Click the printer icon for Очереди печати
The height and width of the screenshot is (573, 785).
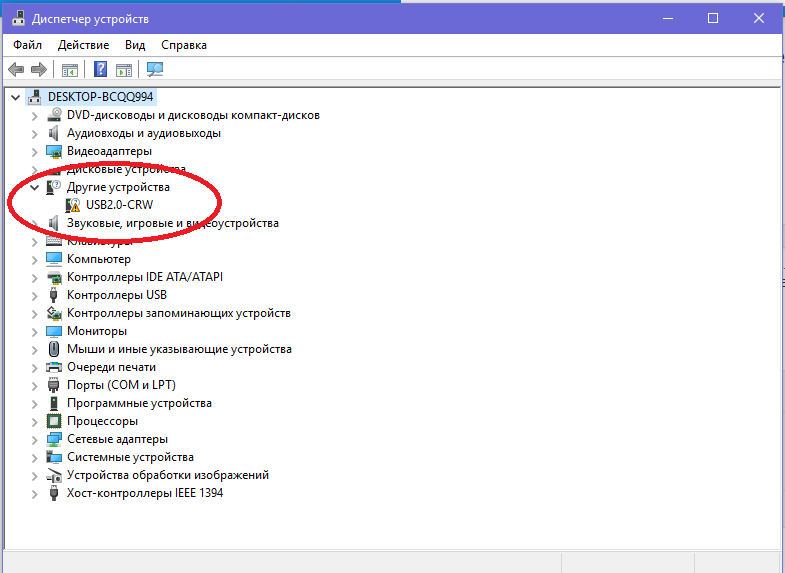pyautogui.click(x=54, y=367)
